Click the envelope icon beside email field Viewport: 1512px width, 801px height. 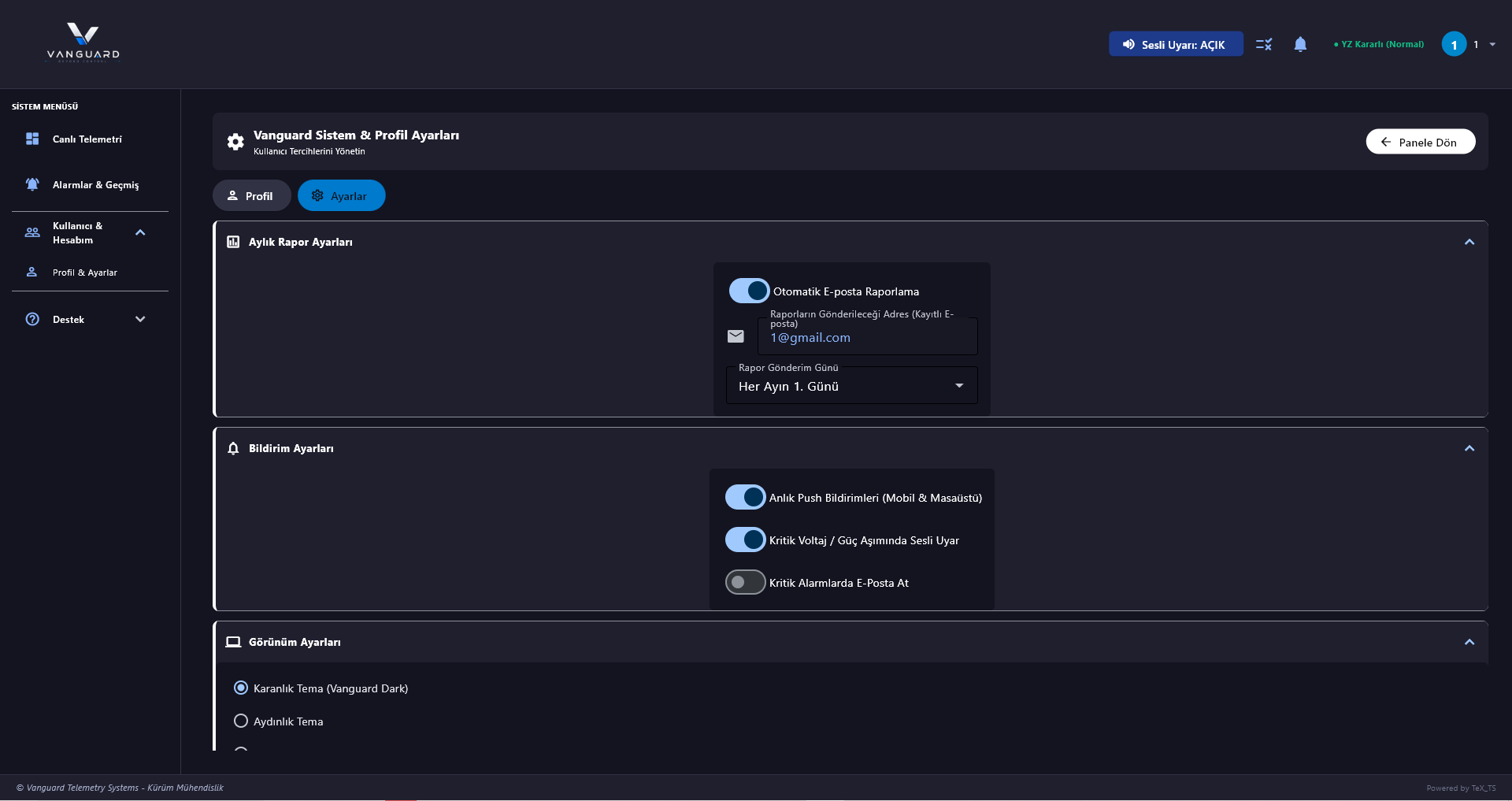(x=736, y=336)
